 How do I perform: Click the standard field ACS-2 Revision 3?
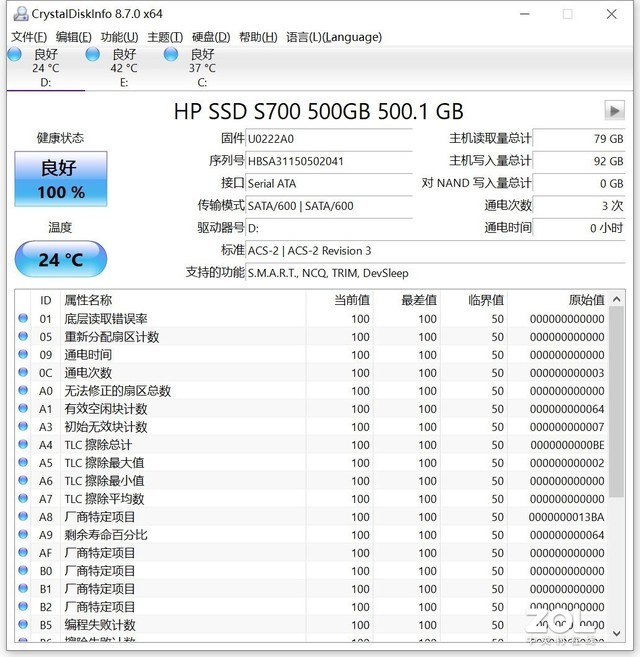point(435,251)
